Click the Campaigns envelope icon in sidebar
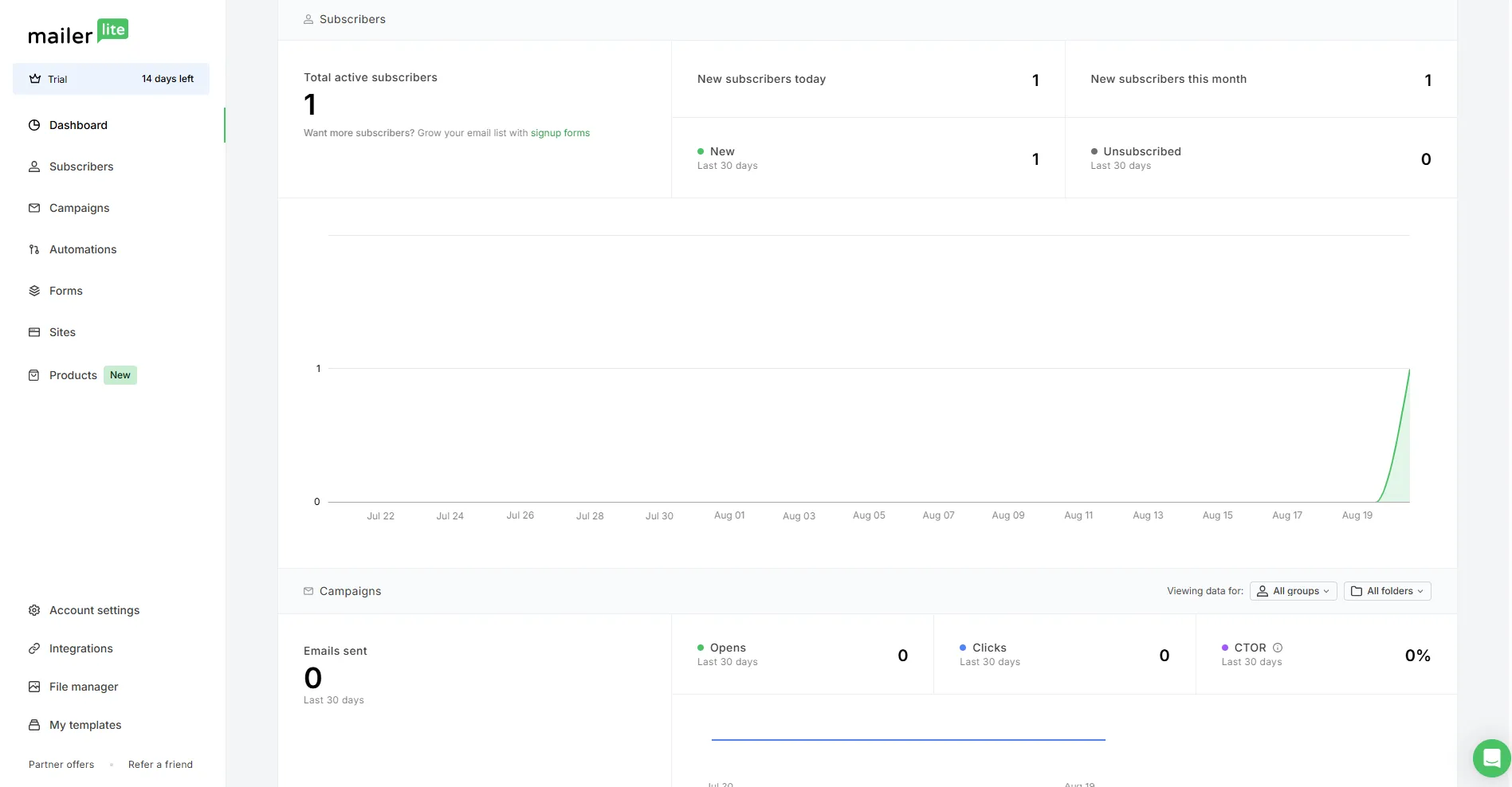 click(x=34, y=208)
